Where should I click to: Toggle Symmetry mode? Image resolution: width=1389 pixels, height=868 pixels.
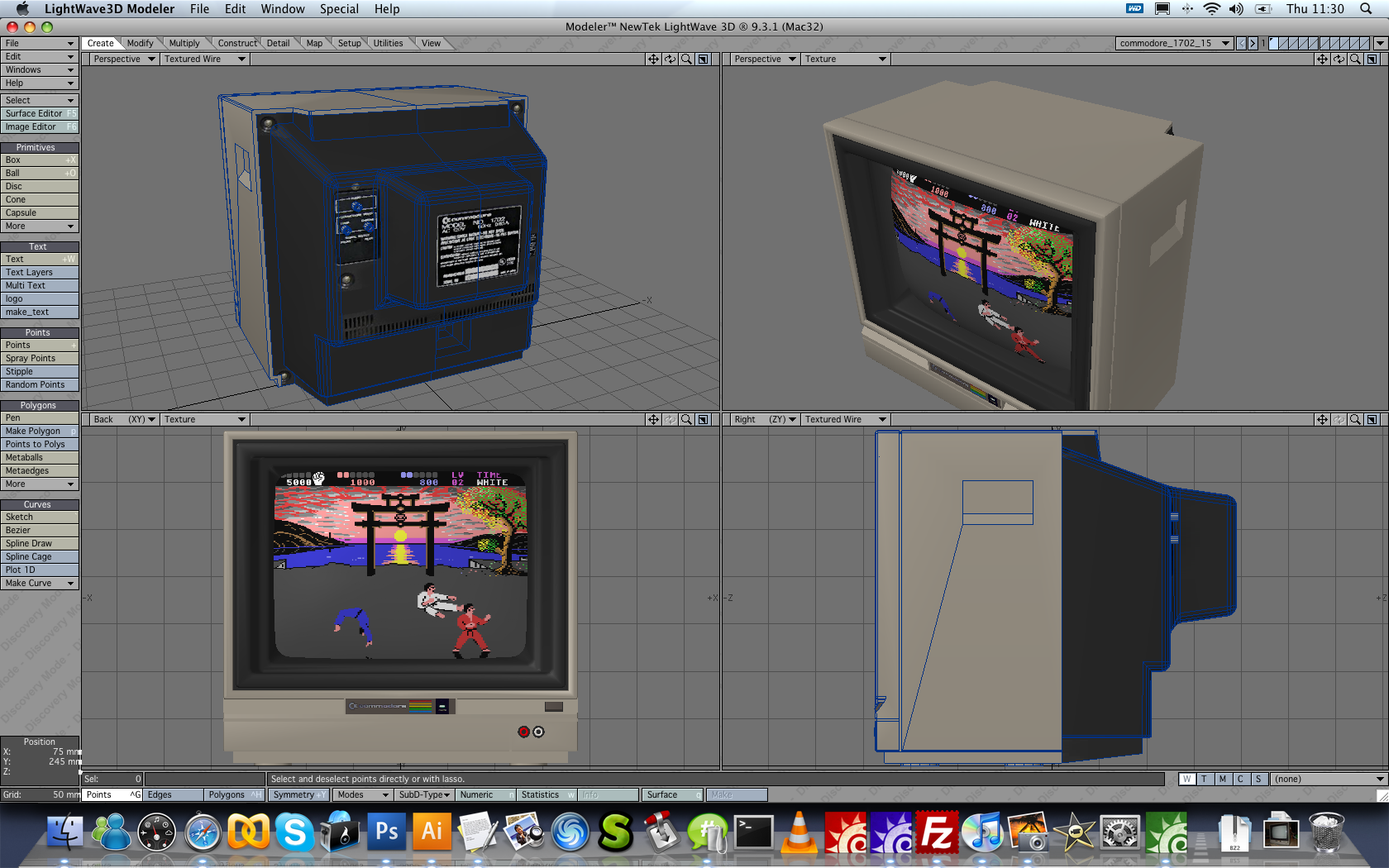tap(298, 795)
